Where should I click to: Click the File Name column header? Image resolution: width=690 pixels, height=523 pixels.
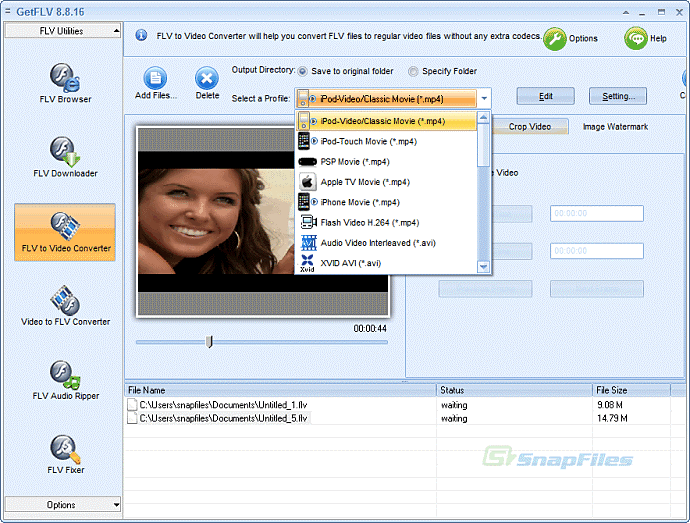click(x=280, y=390)
